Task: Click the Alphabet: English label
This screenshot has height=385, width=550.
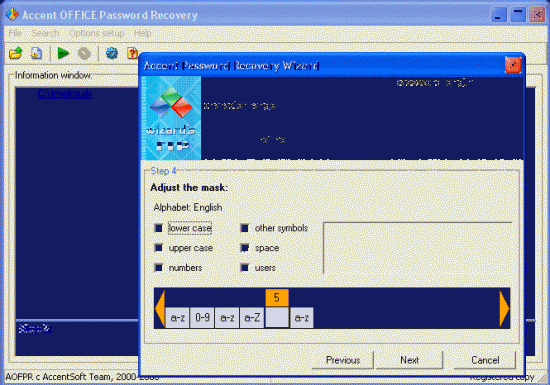Action: [188, 208]
